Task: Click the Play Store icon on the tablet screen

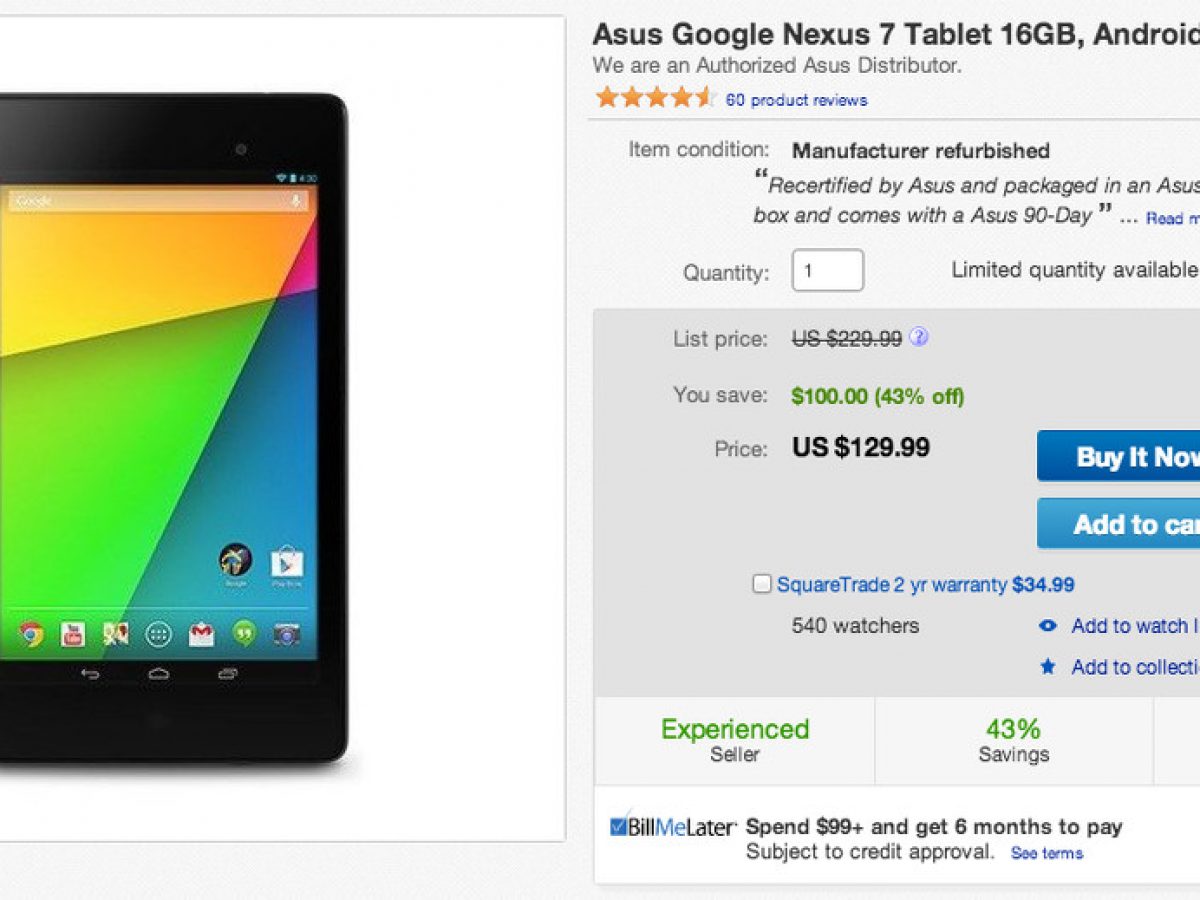Action: 286,562
